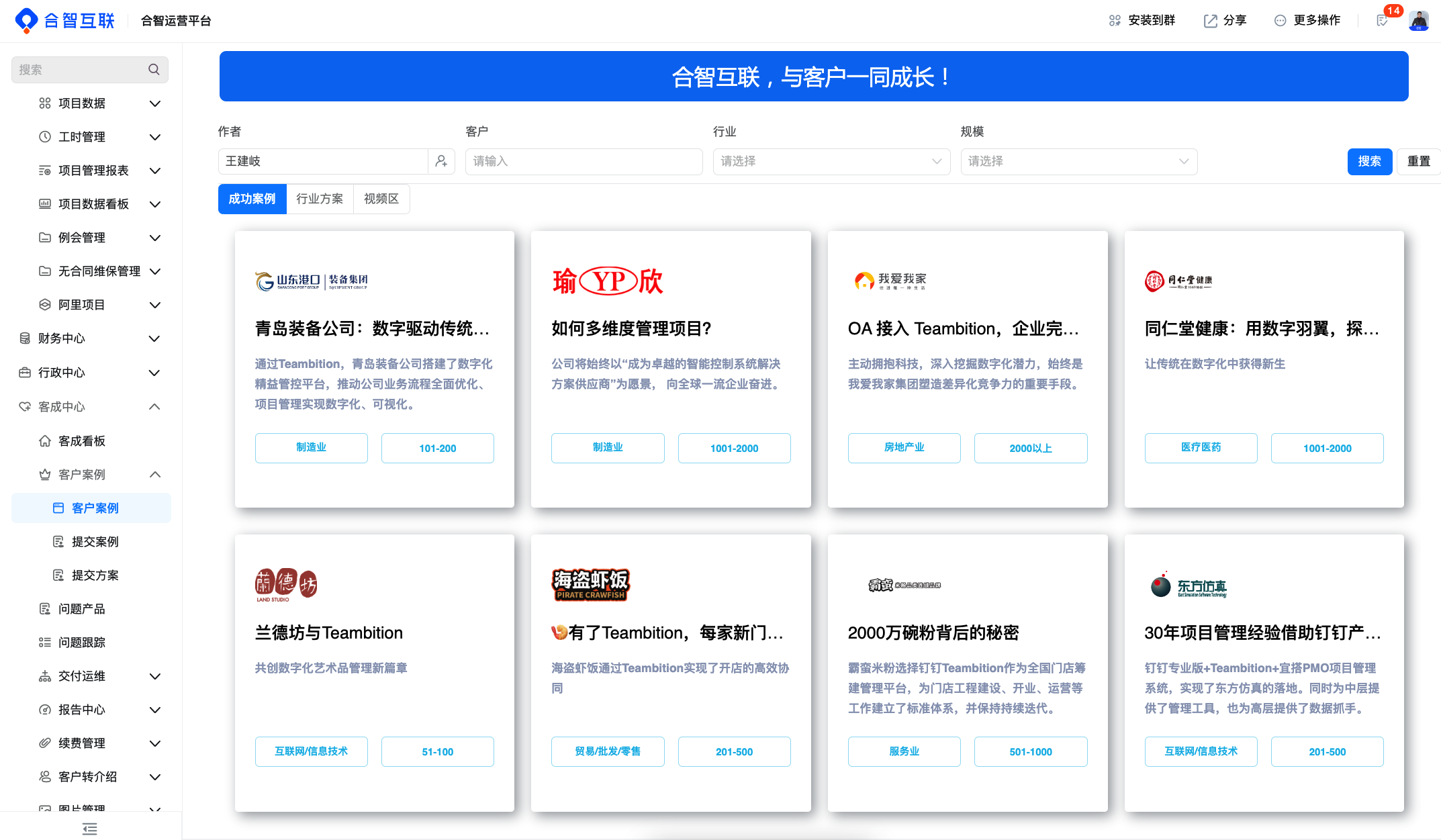Image resolution: width=1441 pixels, height=840 pixels.
Task: Click the user avatar in the top right
Action: (x=1418, y=21)
